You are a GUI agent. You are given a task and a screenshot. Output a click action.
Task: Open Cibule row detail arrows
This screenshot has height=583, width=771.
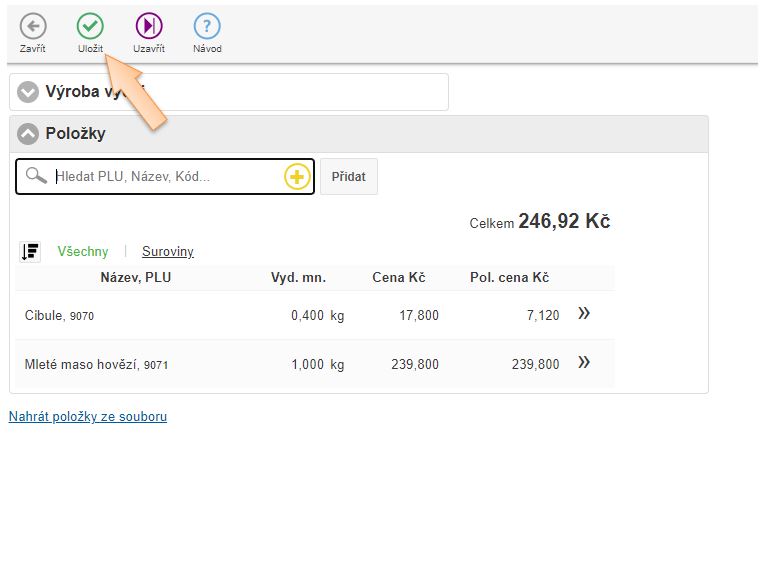point(584,314)
